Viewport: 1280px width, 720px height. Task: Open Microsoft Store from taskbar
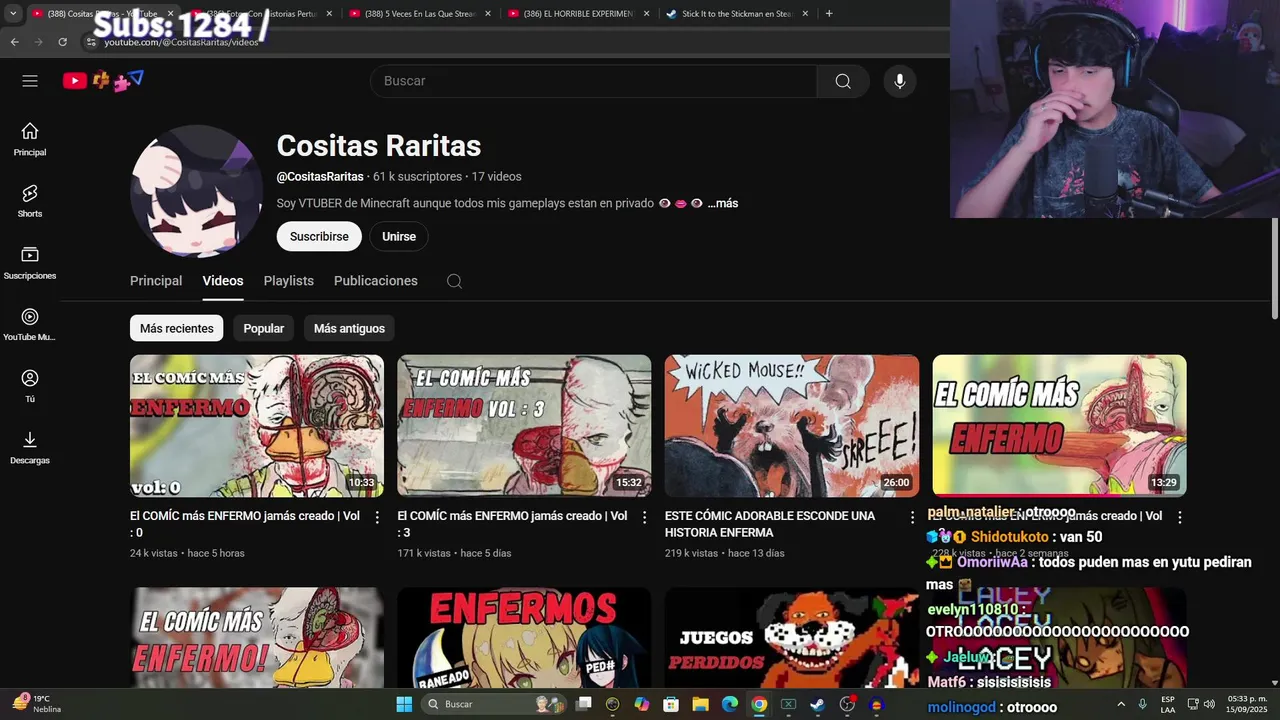671,704
